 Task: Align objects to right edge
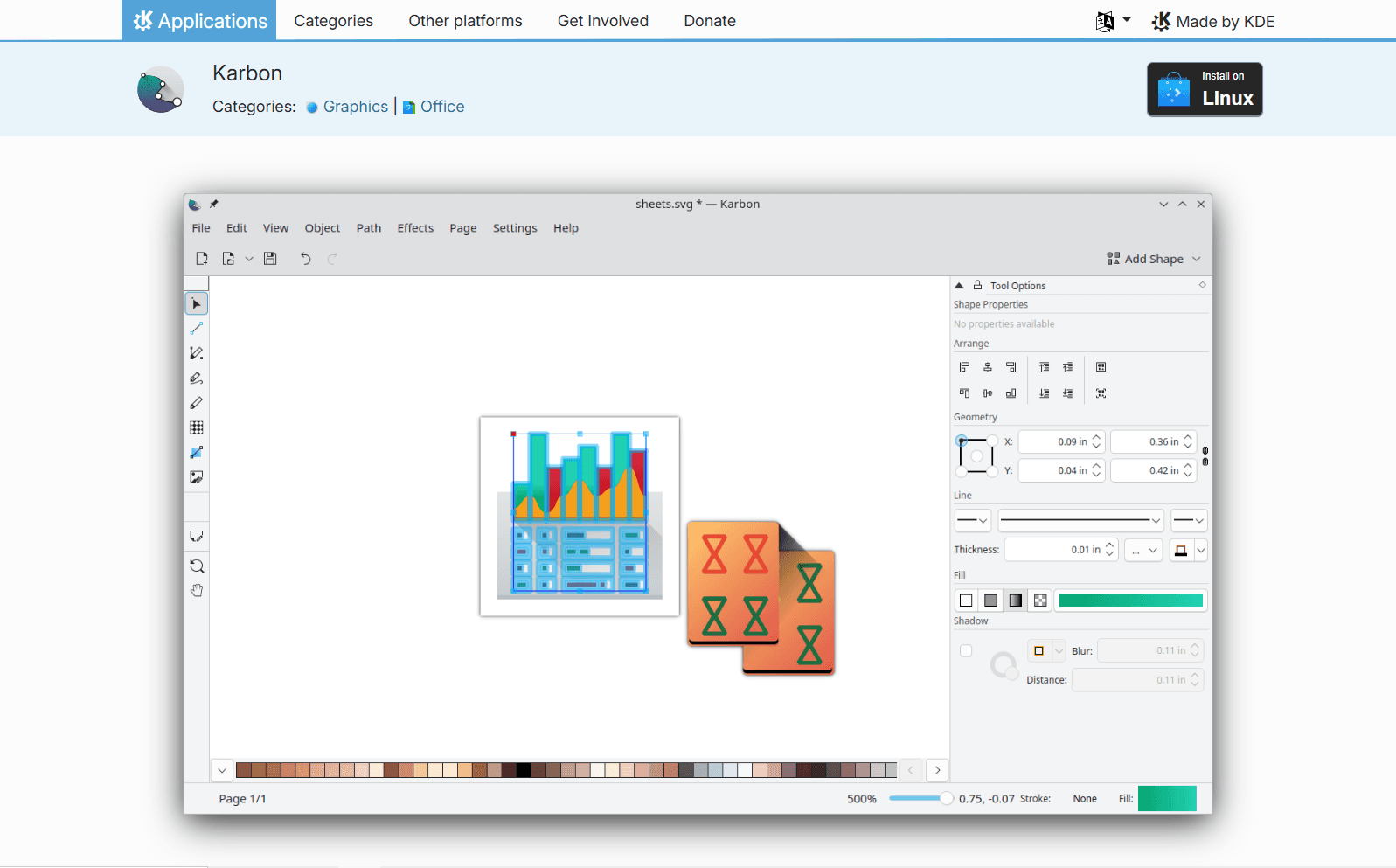(1011, 367)
